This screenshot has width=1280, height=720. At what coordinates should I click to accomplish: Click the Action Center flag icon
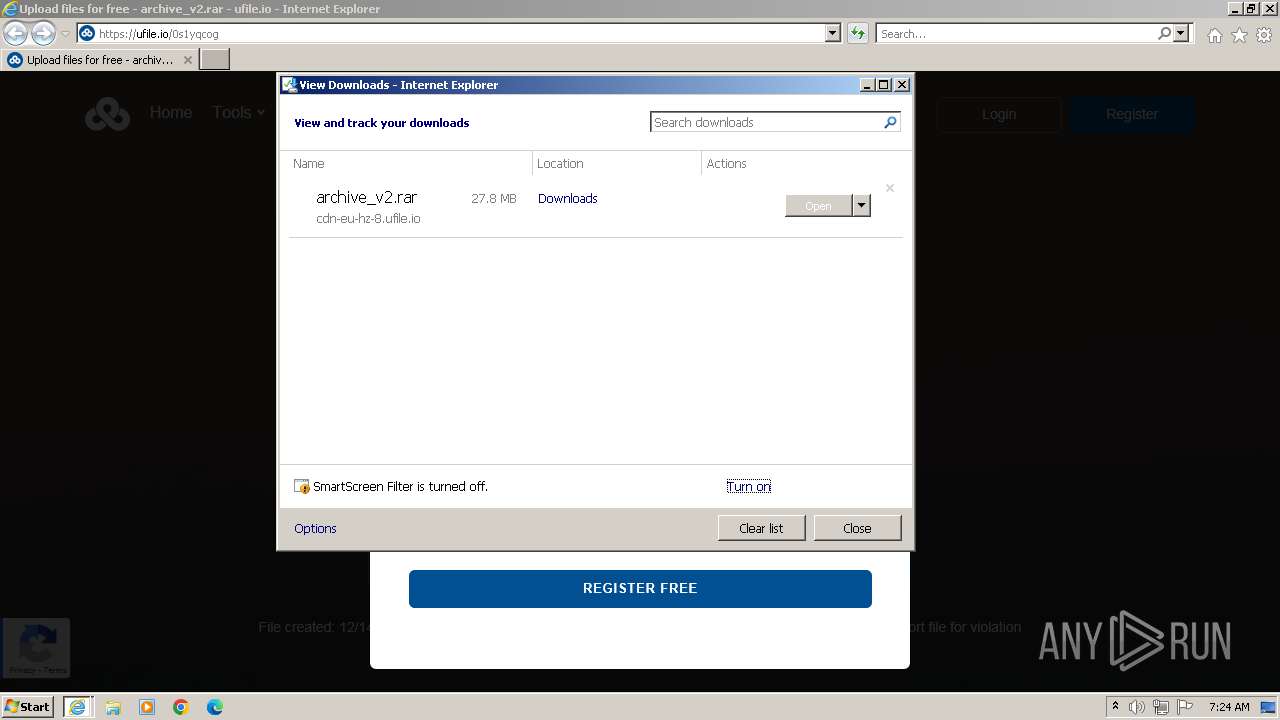1185,707
